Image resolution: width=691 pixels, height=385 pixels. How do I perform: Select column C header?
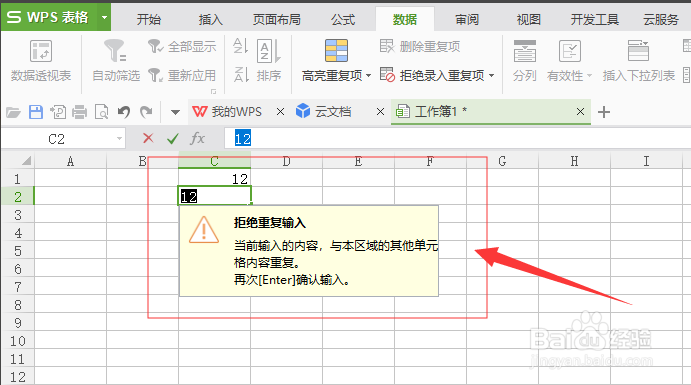click(x=214, y=161)
